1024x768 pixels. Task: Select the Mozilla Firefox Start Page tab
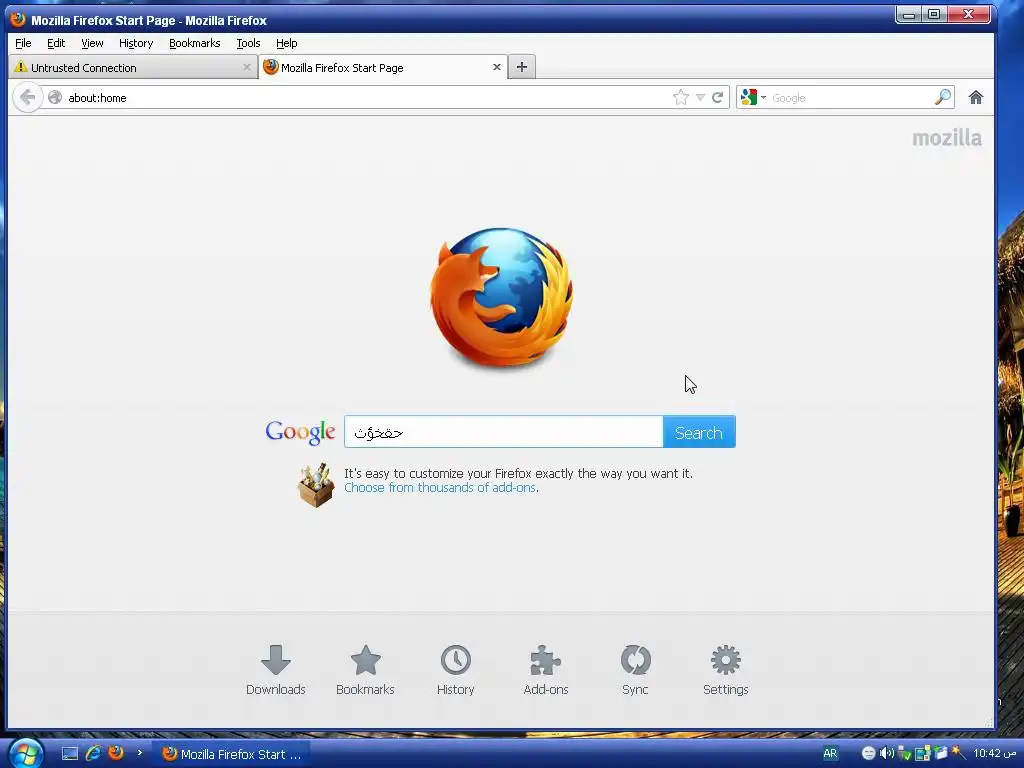383,67
